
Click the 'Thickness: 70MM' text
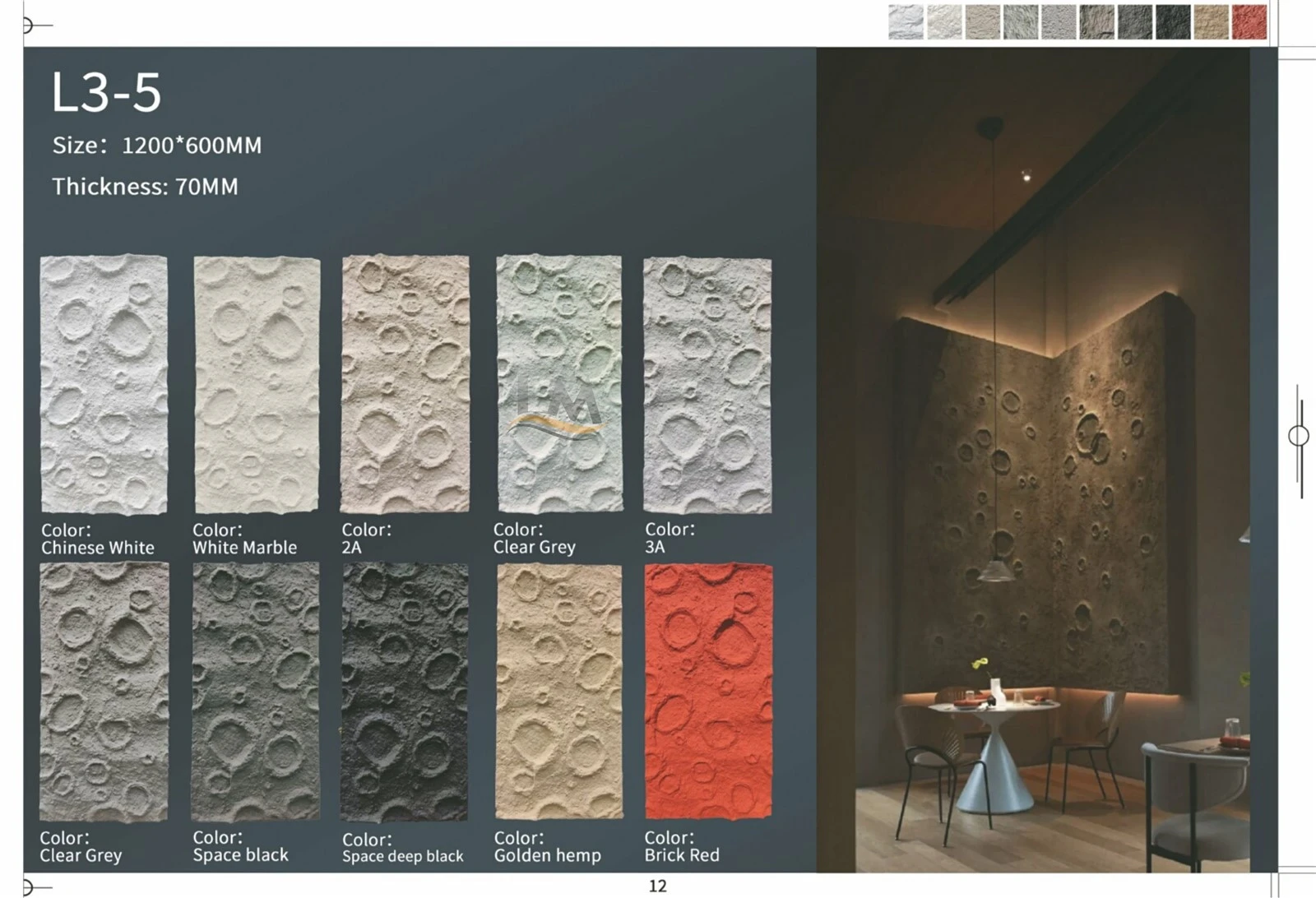tap(146, 187)
